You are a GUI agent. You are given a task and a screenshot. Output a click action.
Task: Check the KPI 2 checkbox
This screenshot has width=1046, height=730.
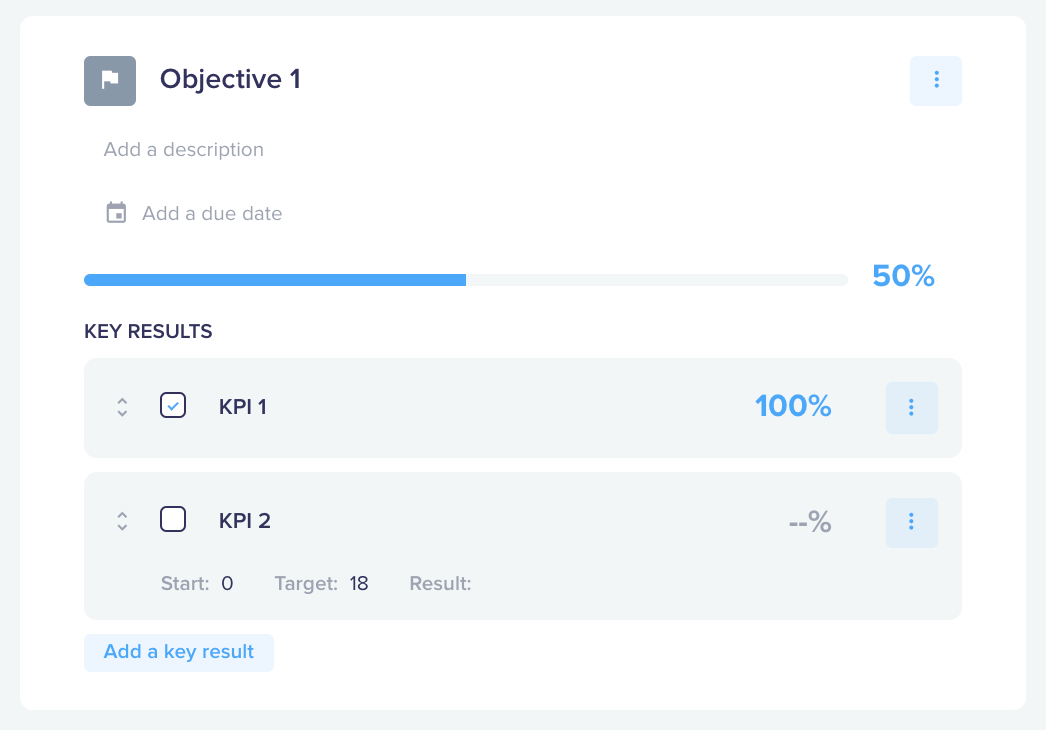click(x=173, y=519)
